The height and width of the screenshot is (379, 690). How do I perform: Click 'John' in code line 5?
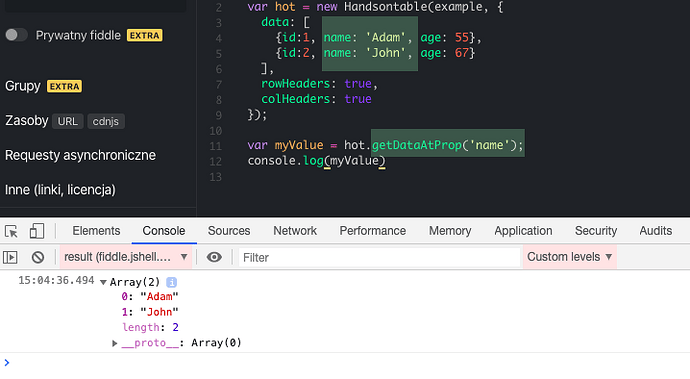pos(386,53)
